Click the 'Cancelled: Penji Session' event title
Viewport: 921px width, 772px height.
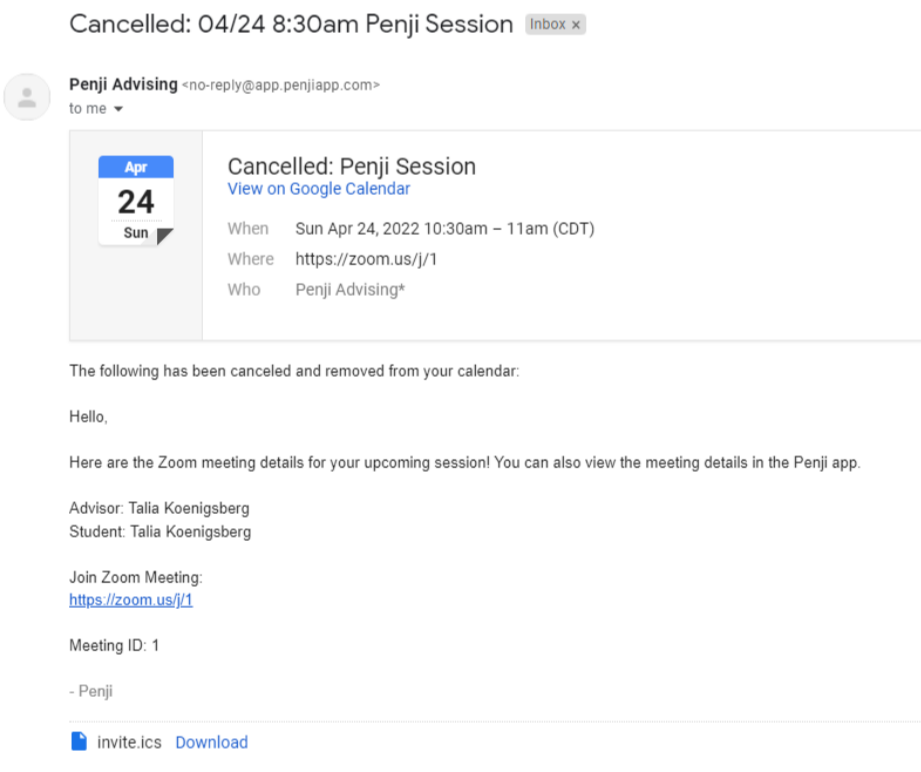tap(351, 166)
